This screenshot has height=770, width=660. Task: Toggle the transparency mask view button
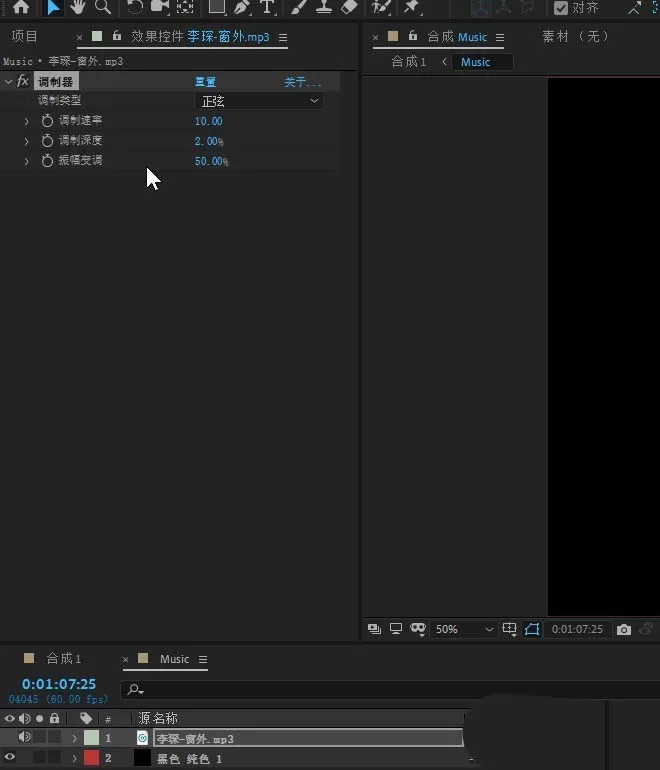click(532, 629)
